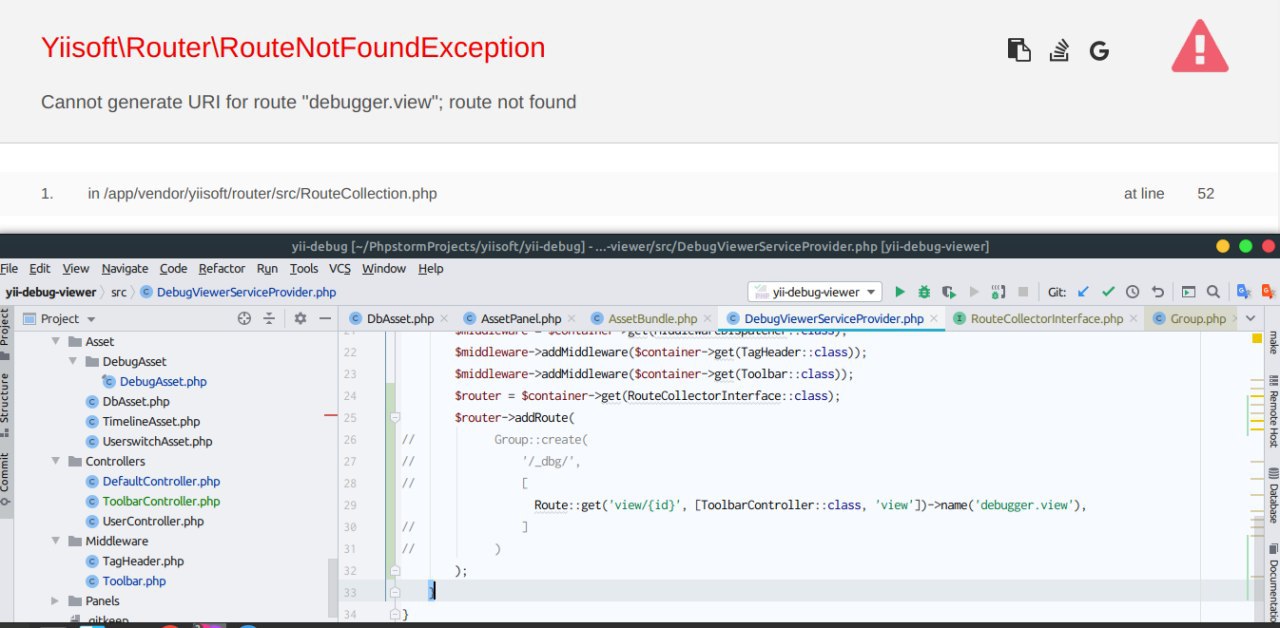Close the DebugViewerServiceProvider.php tab
This screenshot has width=1280, height=628.
[x=935, y=319]
